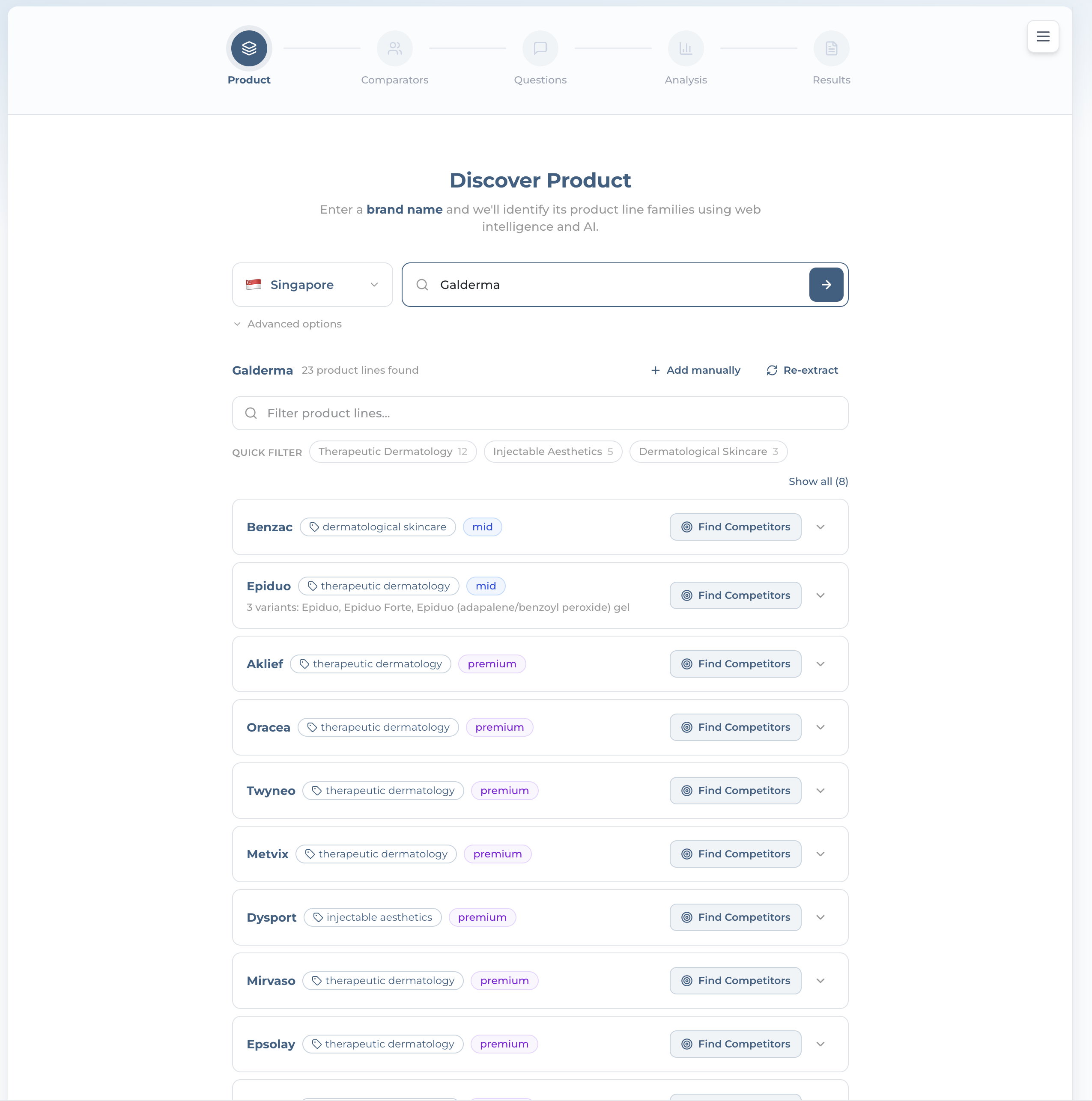This screenshot has width=1092, height=1101.
Task: Go to the Analysis step label
Action: coord(686,80)
